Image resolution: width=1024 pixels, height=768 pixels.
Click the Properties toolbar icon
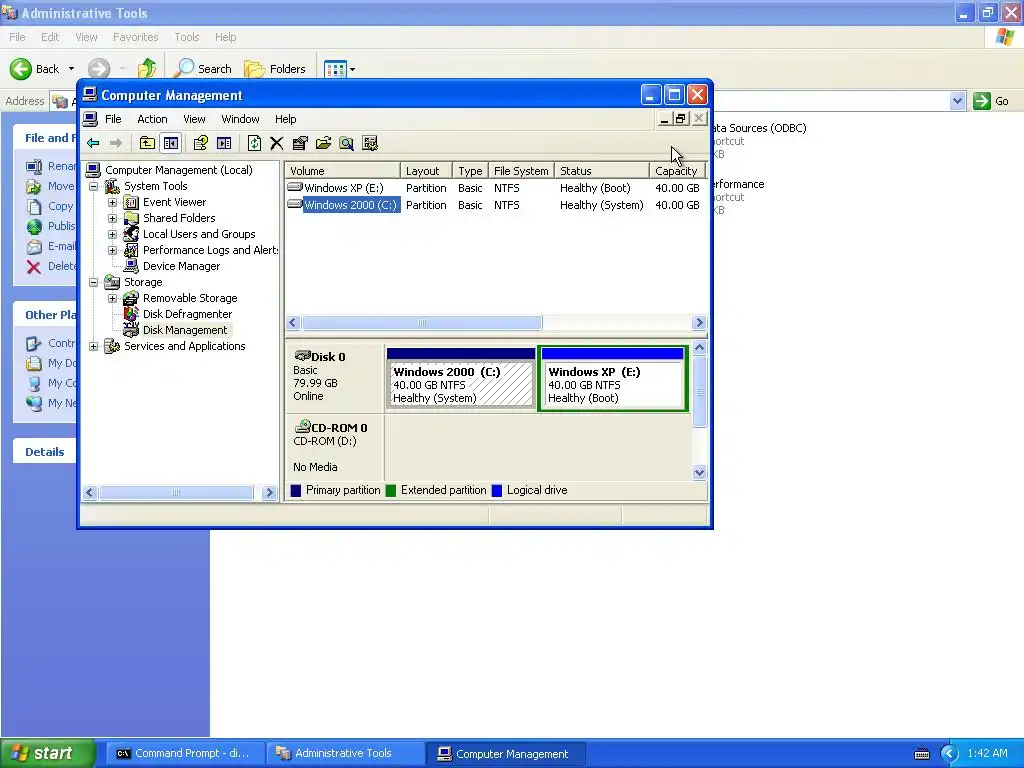click(x=300, y=143)
